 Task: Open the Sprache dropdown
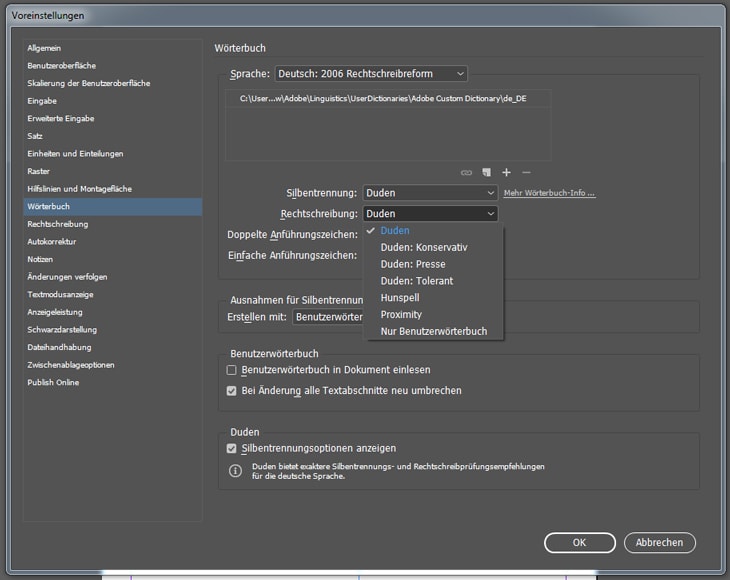click(x=371, y=74)
